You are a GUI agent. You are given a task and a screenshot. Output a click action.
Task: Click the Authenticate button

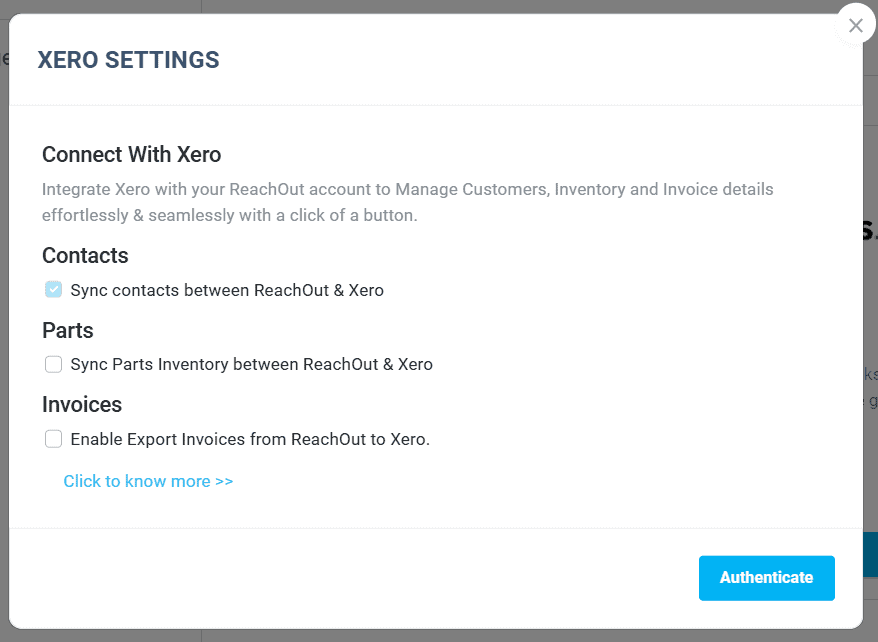point(767,578)
